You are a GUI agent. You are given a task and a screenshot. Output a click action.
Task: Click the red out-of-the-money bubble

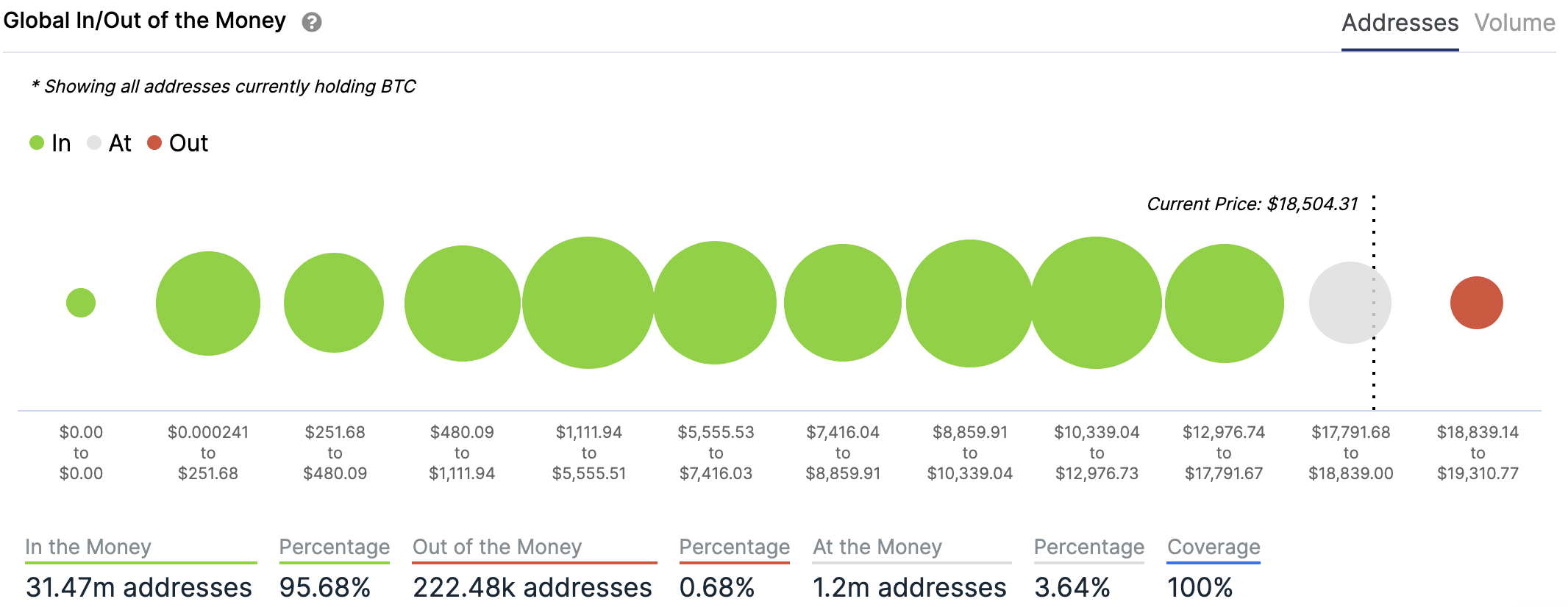[x=1476, y=303]
